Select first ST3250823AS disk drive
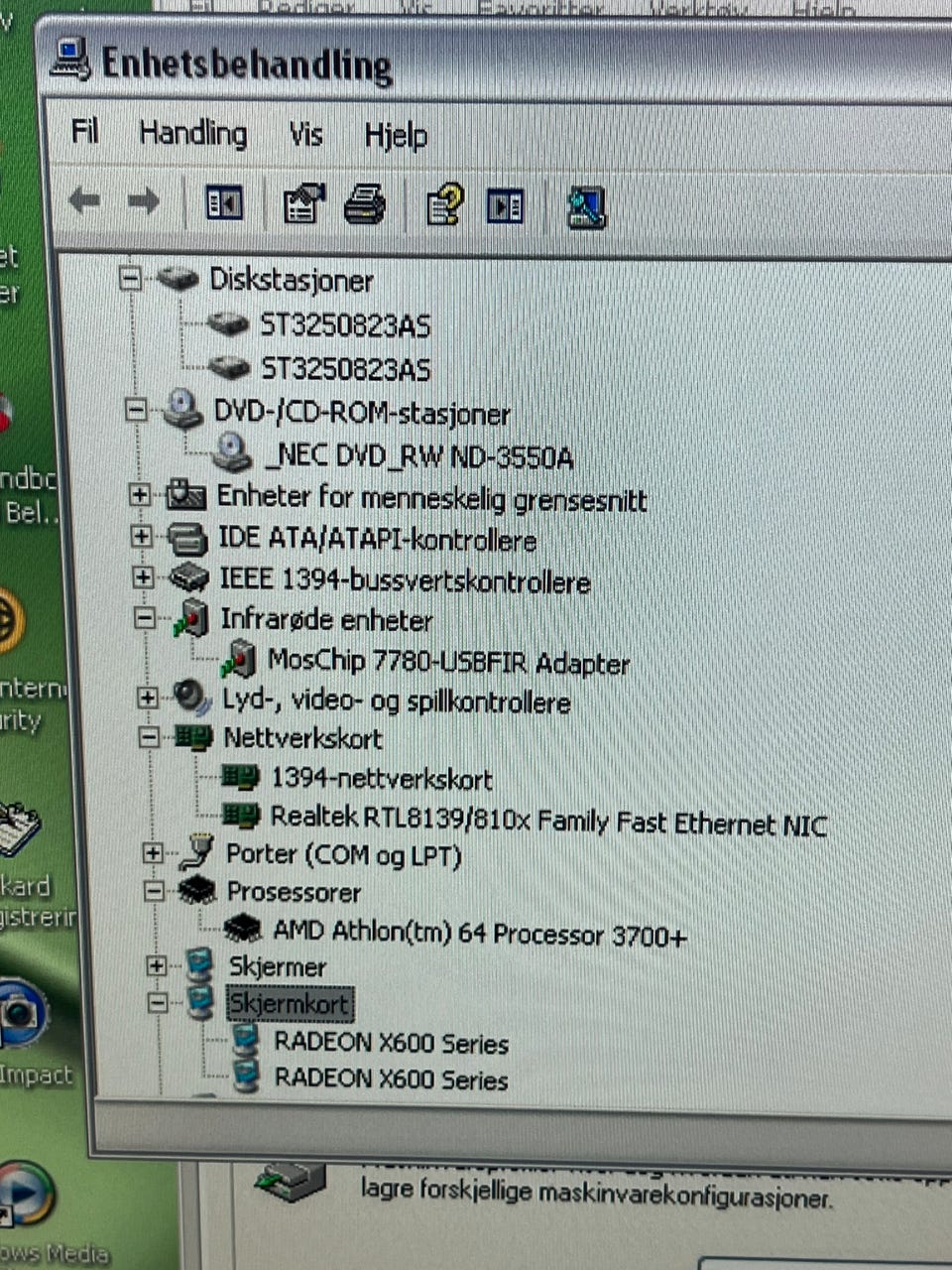Screen dimensions: 952x1270 point(345,325)
